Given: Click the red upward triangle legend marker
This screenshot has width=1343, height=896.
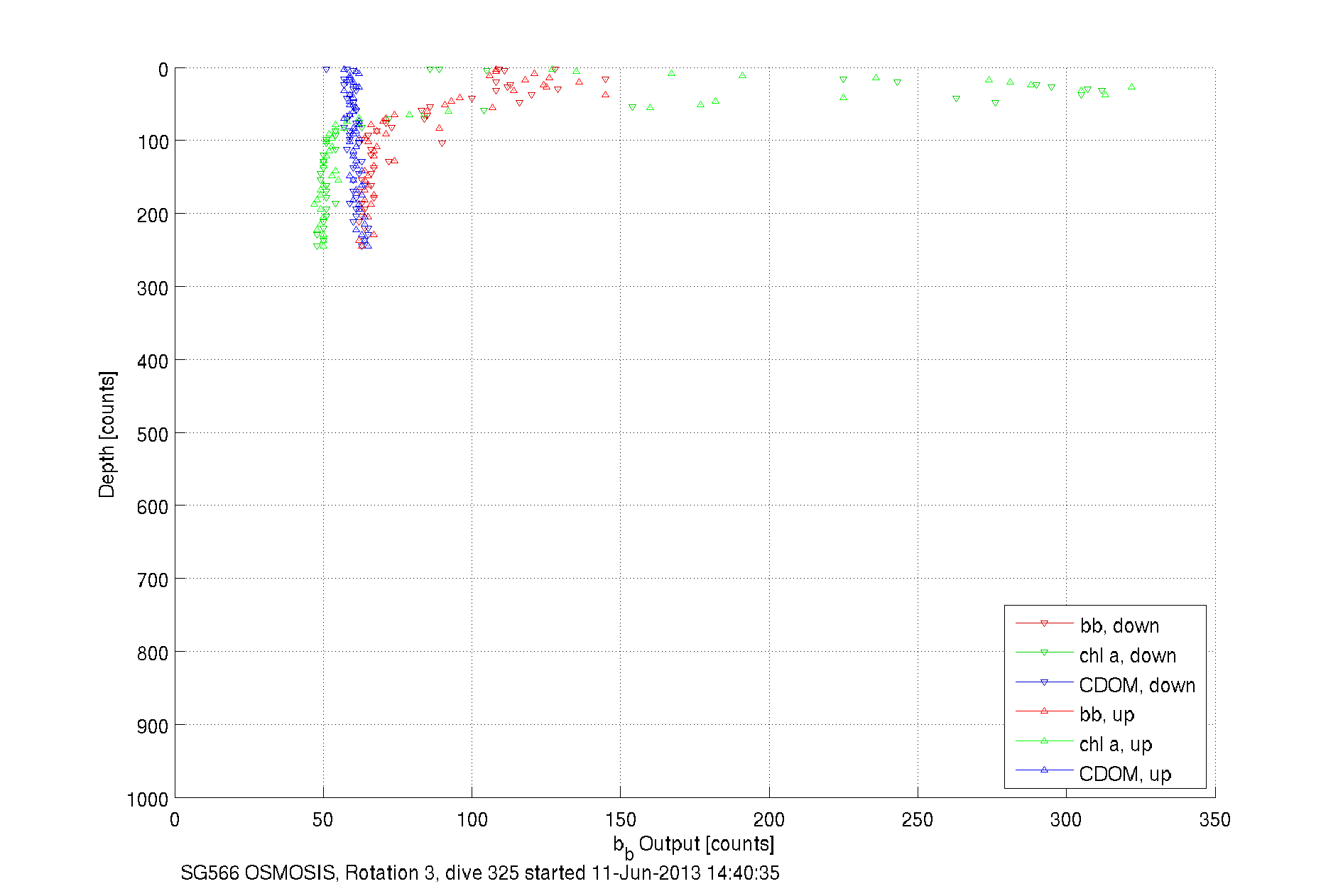Looking at the screenshot, I should coord(1044,711).
